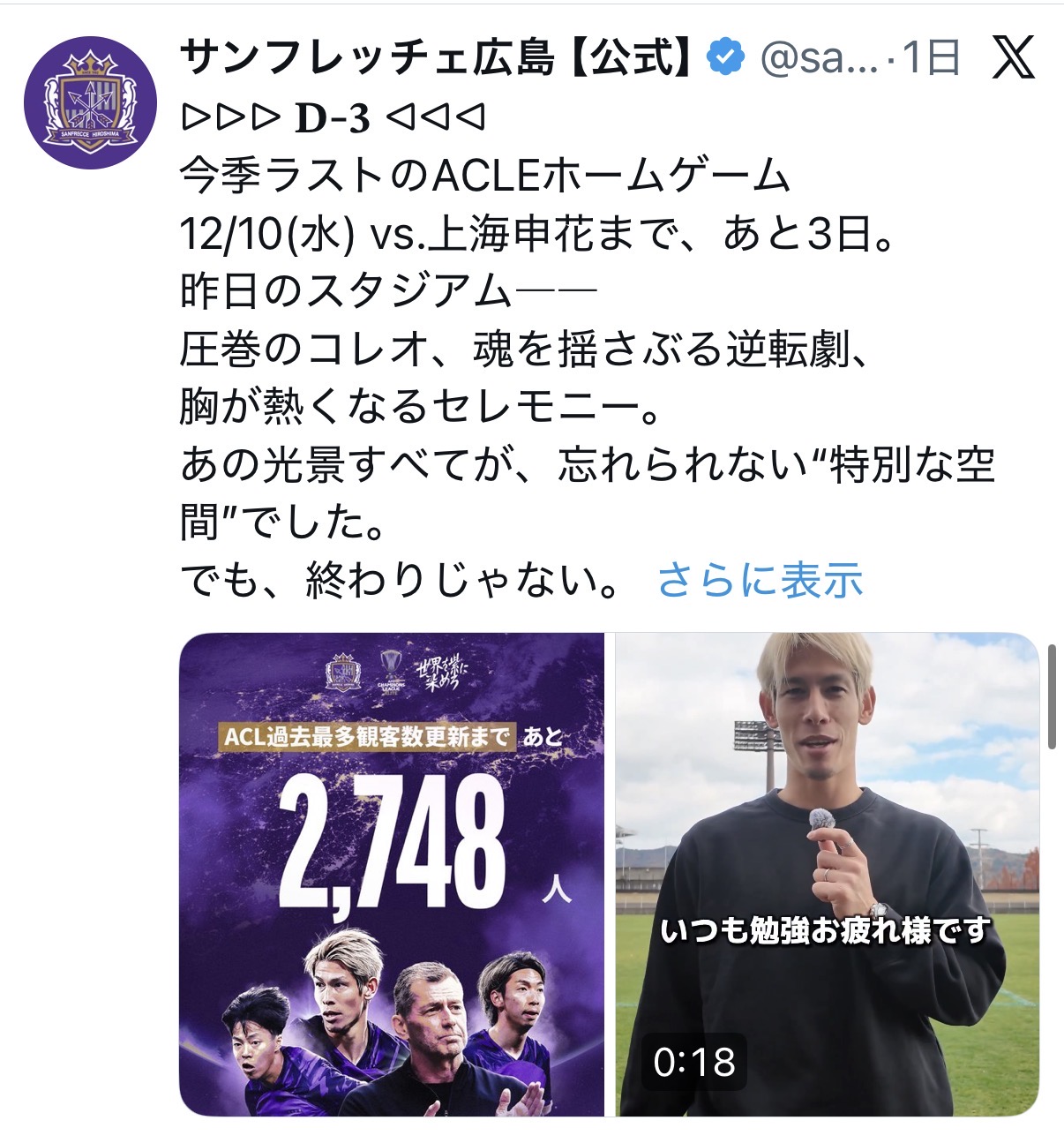
Task: Open the 2,748 attendance countdown image
Action: click(392, 874)
